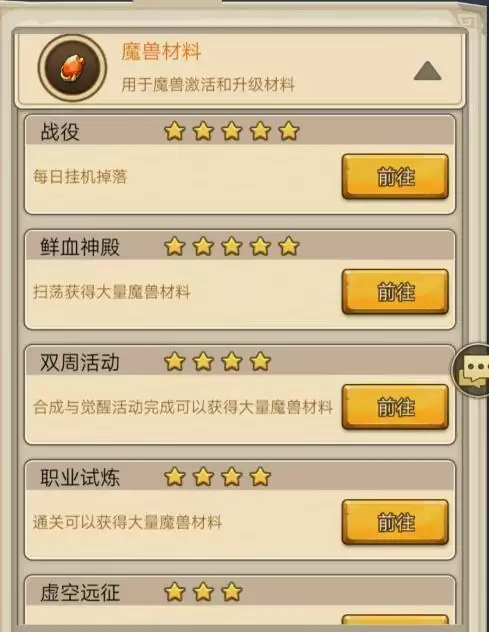
Task: Click the partially visible 前往 button under 虚空远征
Action: click(395, 620)
